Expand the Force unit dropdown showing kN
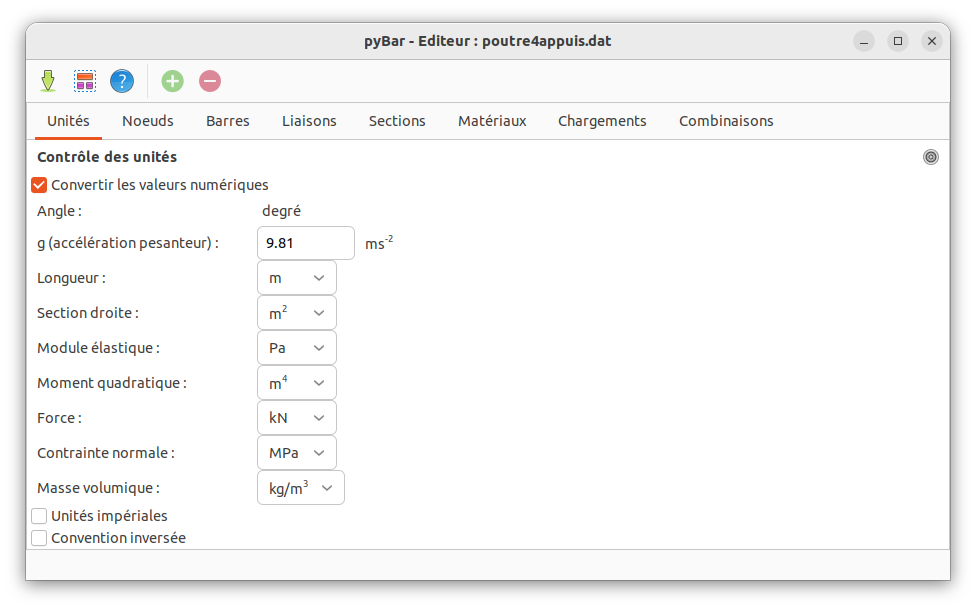This screenshot has height=609, width=976. pyautogui.click(x=297, y=418)
